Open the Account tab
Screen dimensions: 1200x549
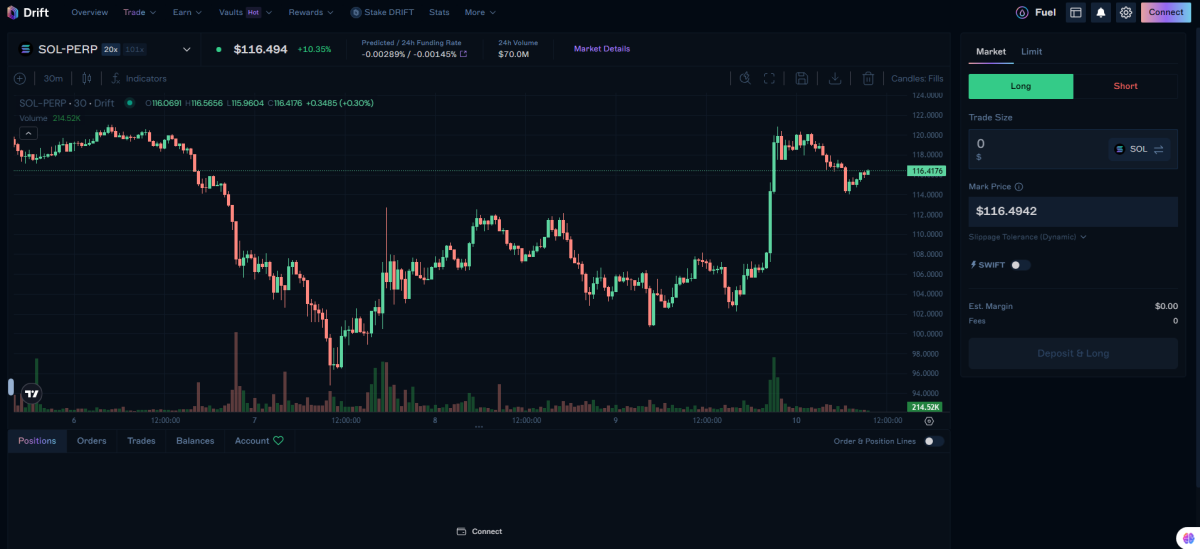tap(259, 441)
